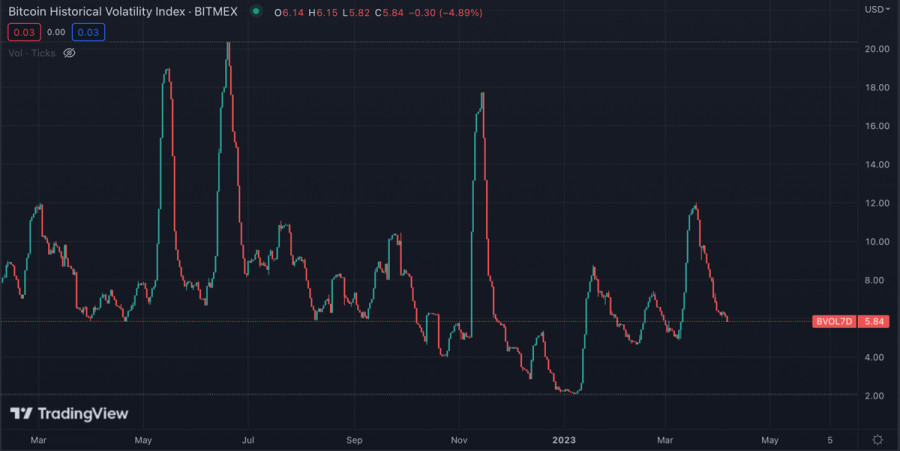Image resolution: width=900 pixels, height=451 pixels.
Task: Toggle visibility of the Vol Ticks indicator
Action: pyautogui.click(x=69, y=53)
